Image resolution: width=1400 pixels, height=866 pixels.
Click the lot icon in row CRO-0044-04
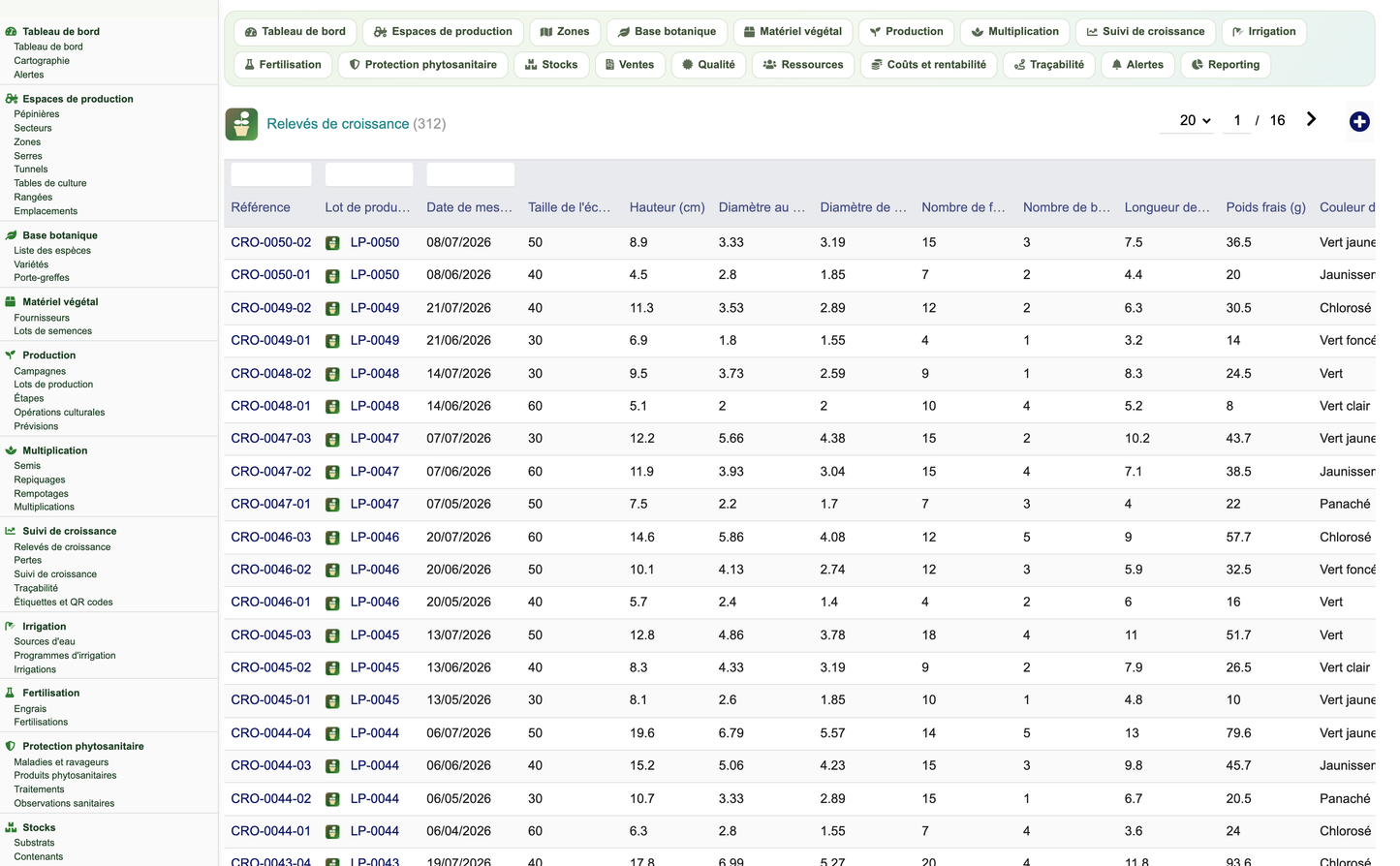coord(332,733)
